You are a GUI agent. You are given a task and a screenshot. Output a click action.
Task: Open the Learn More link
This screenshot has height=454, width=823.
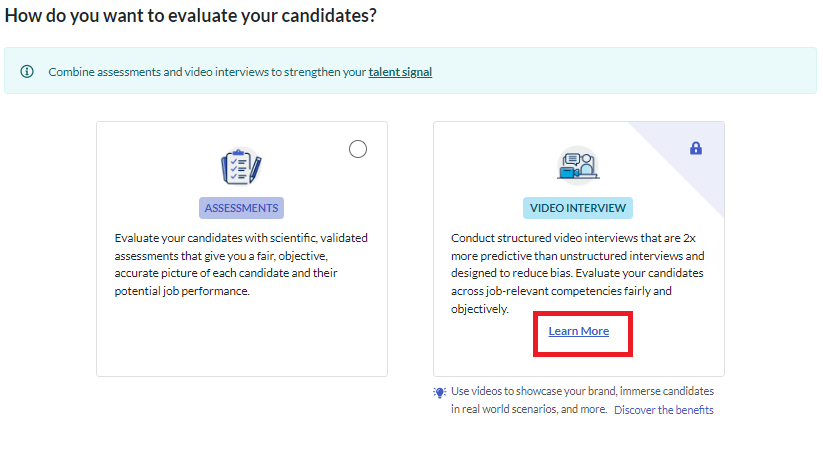[x=578, y=331]
